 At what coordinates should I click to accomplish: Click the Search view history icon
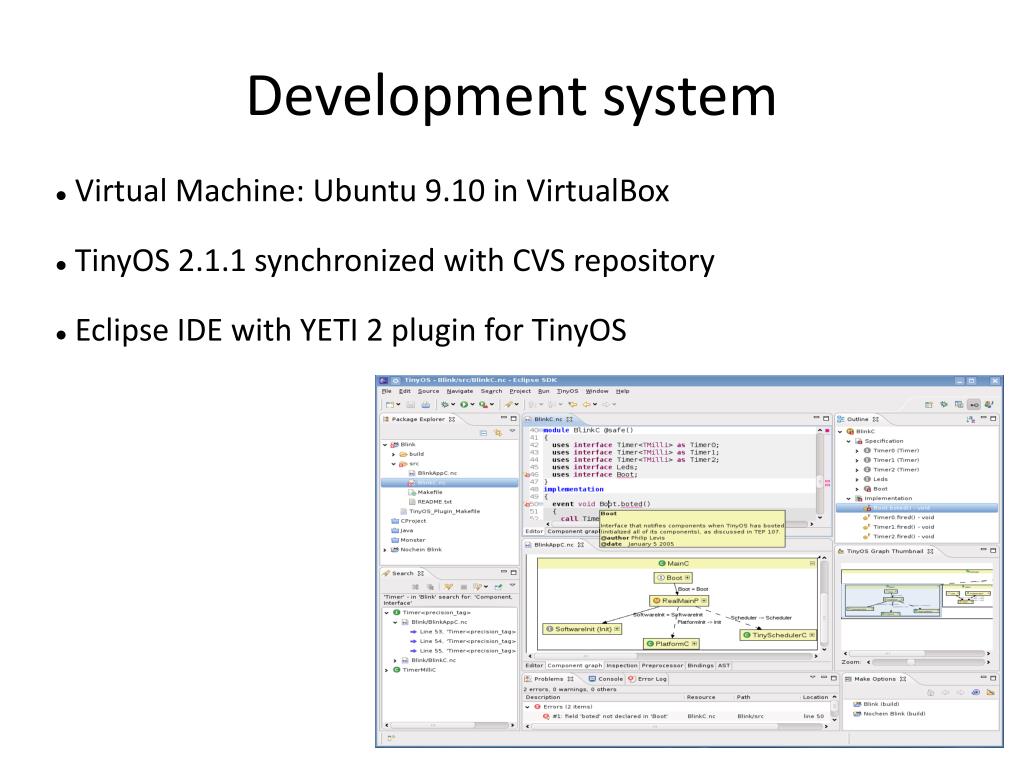[479, 587]
